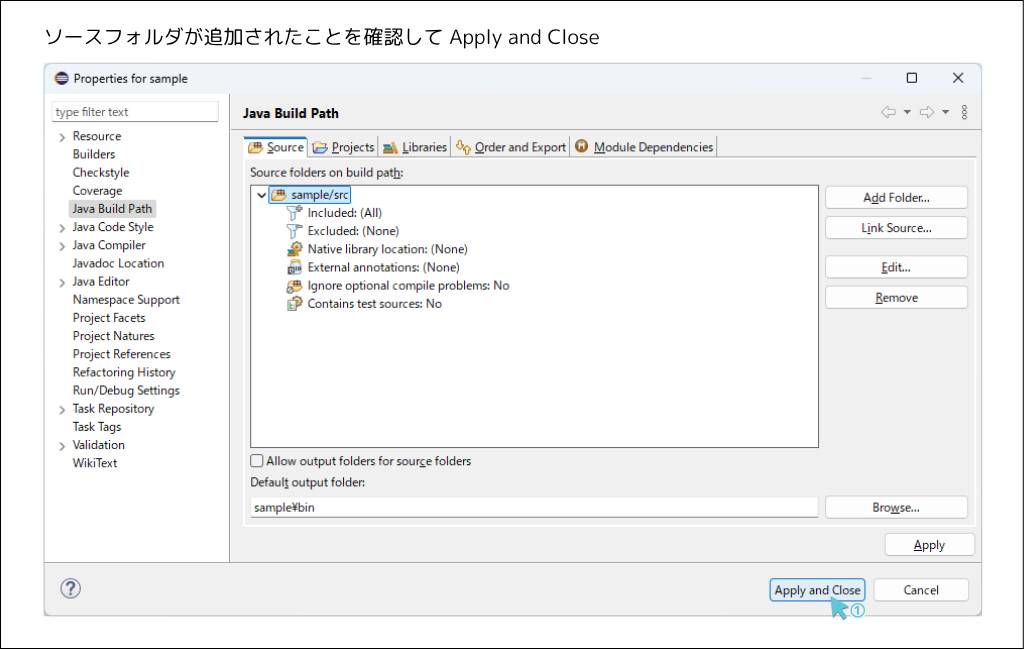The width and height of the screenshot is (1024, 650).
Task: Focus the type filter text field
Action: coord(135,112)
